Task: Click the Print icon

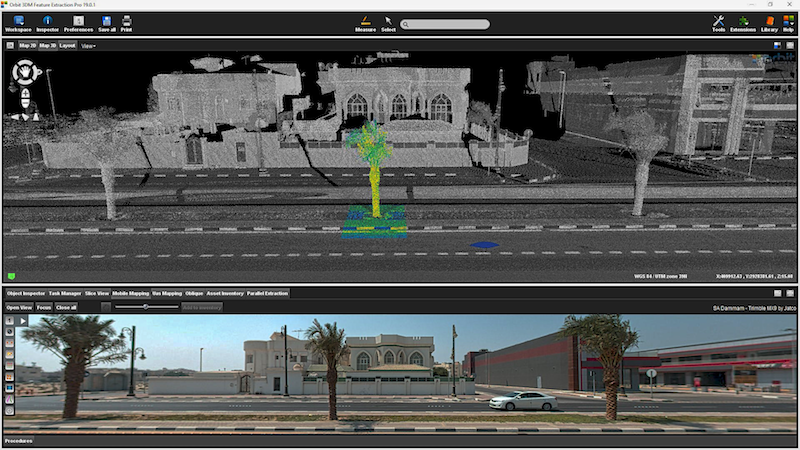Action: [126, 22]
